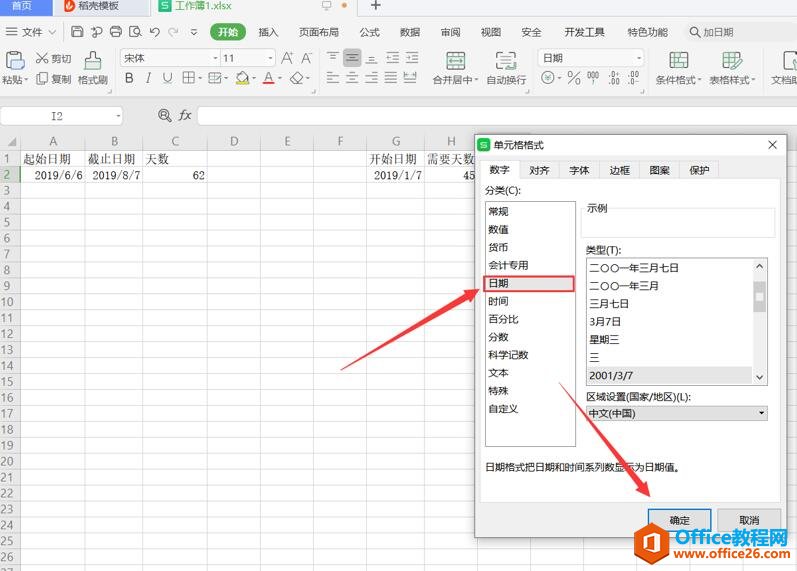Activate the 格式刷 format painter
The height and width of the screenshot is (571, 797).
93,68
